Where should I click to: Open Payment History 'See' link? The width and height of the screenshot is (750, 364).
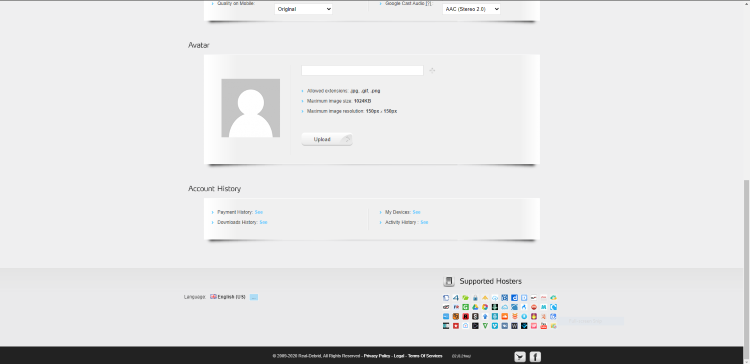pyautogui.click(x=259, y=212)
